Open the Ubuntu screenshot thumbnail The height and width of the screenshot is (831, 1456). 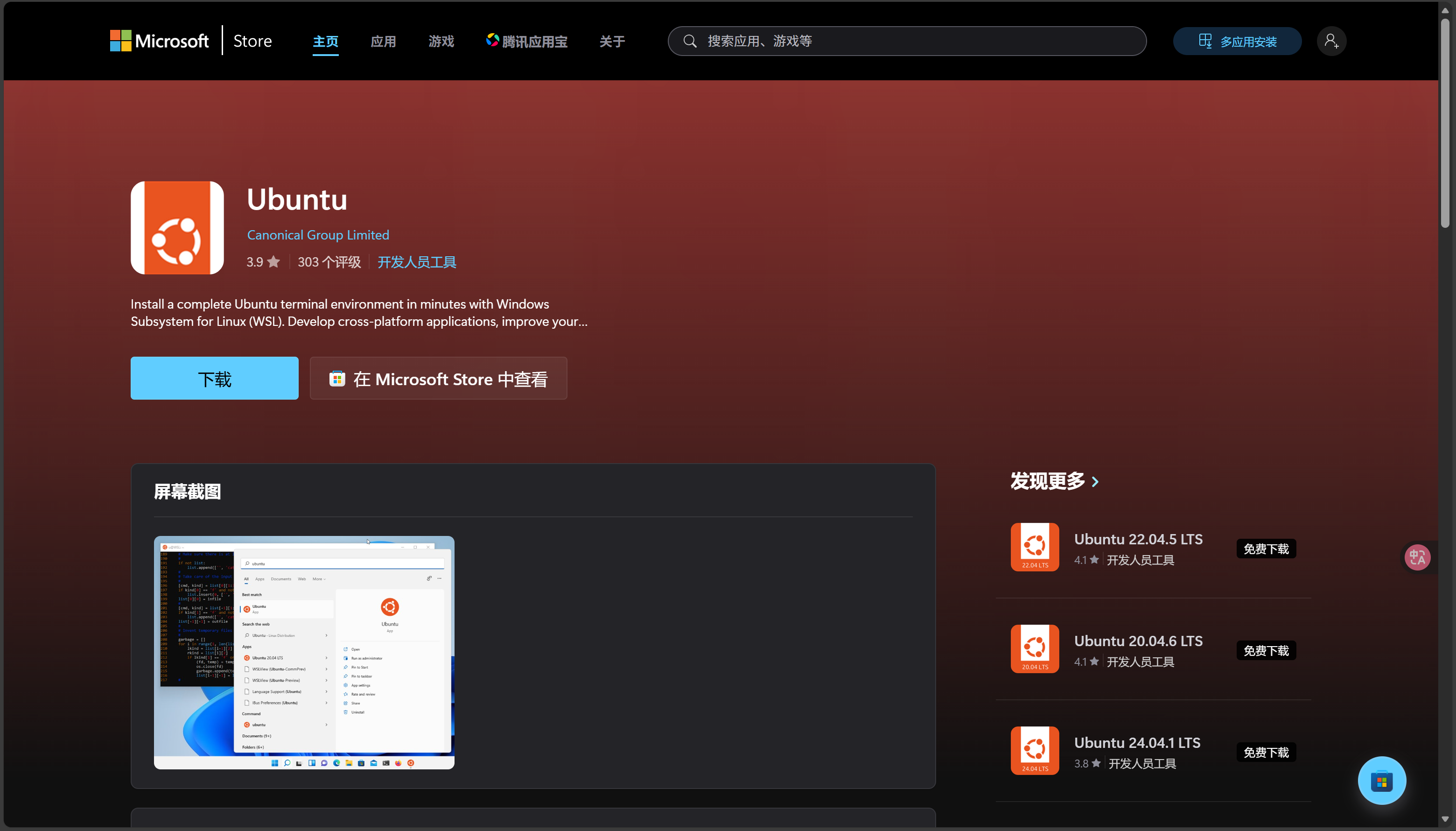(x=304, y=652)
